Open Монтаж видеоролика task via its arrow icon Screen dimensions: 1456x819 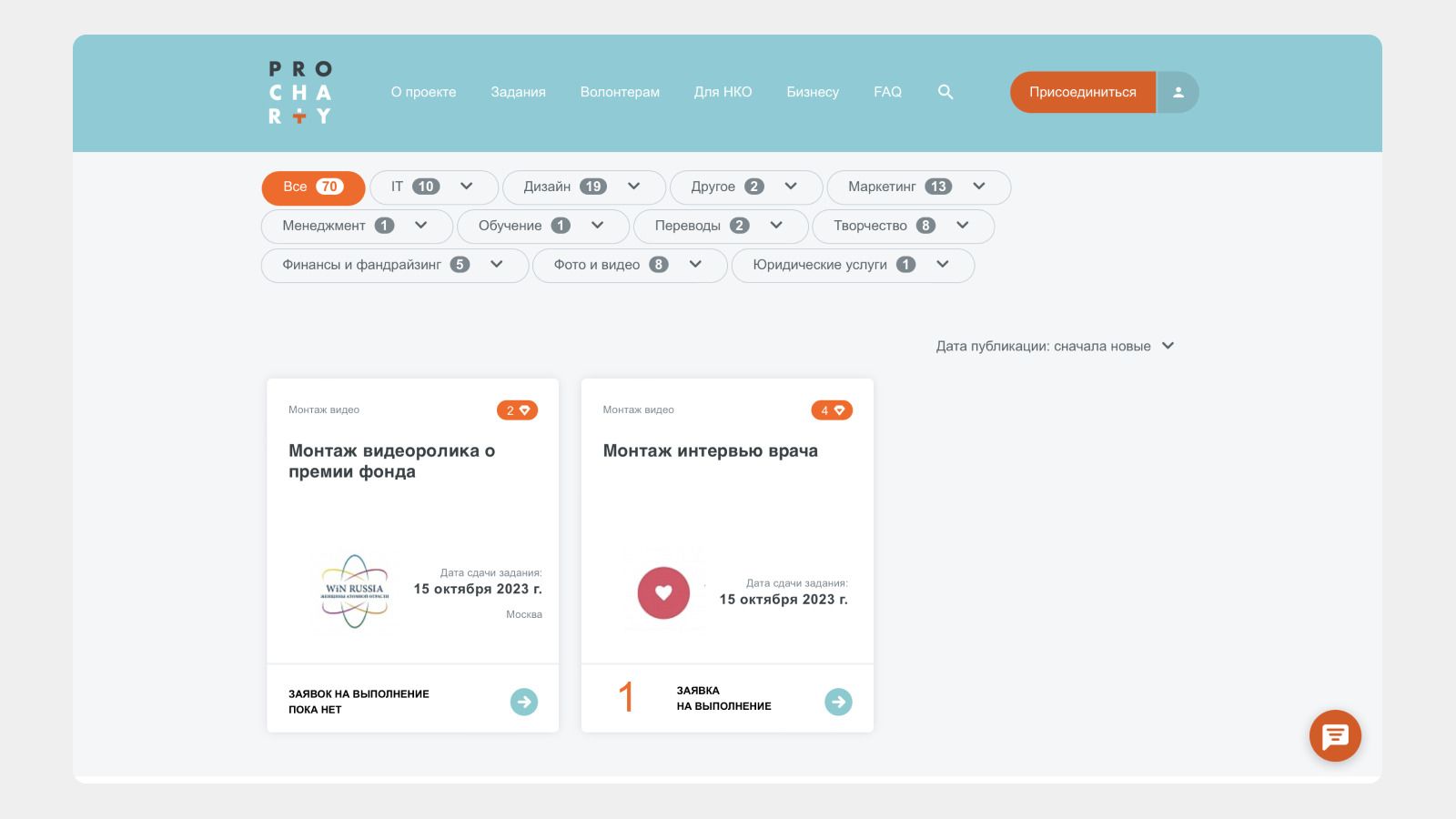point(524,702)
